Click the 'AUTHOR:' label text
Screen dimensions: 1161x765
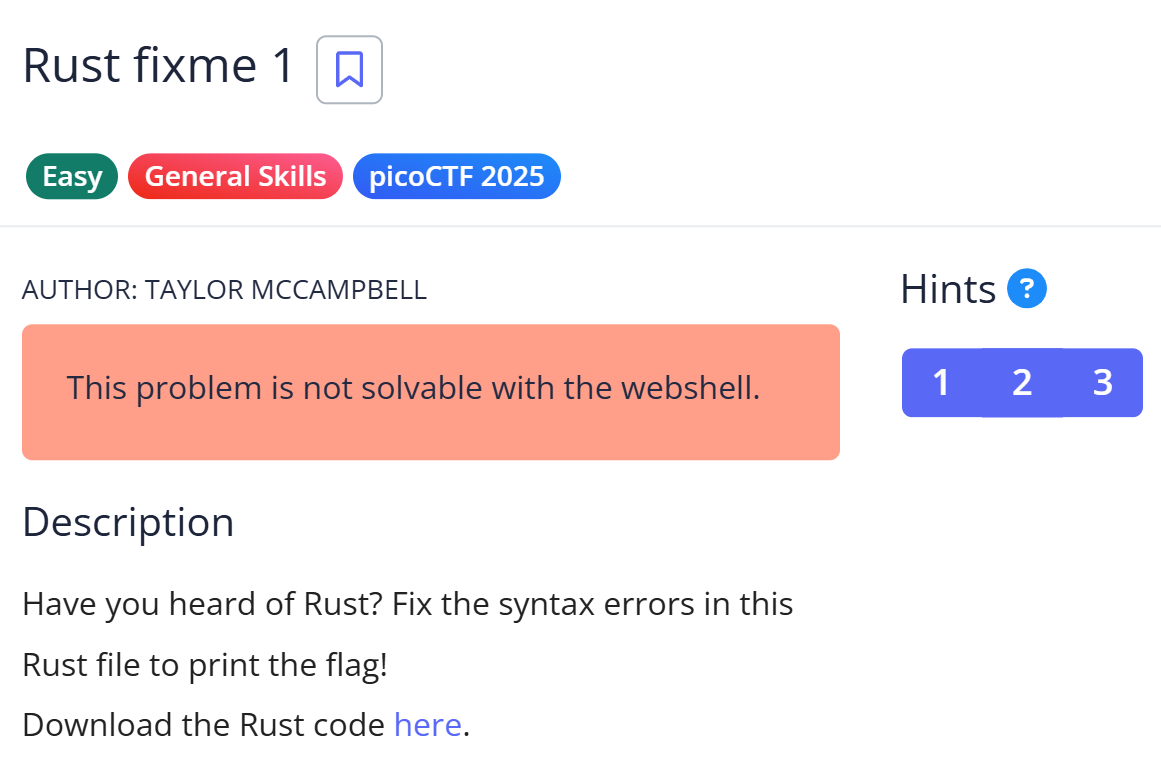click(x=80, y=291)
